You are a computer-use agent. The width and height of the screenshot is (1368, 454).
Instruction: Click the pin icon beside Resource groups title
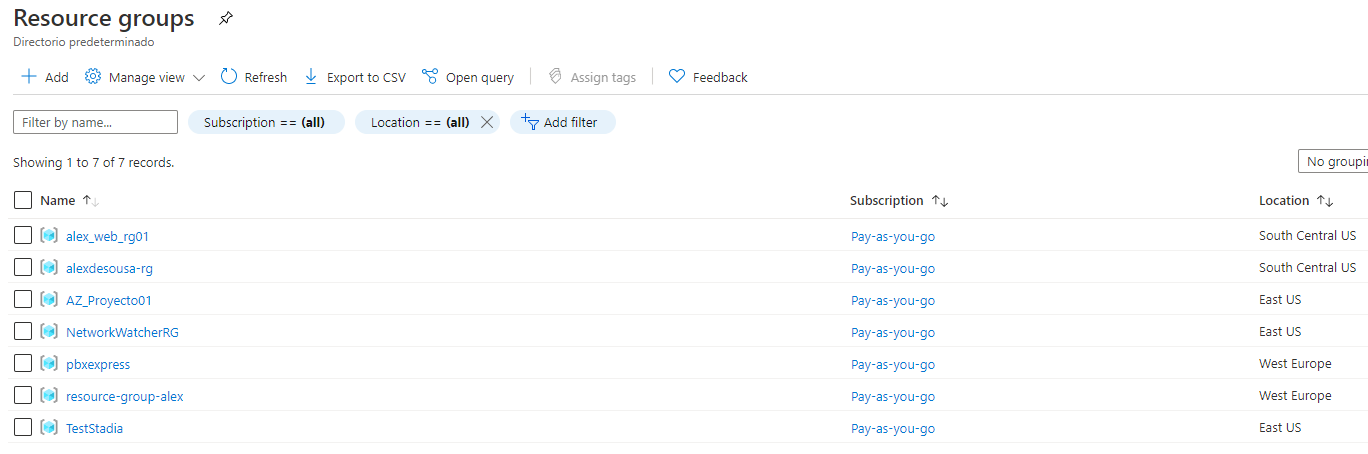point(226,19)
